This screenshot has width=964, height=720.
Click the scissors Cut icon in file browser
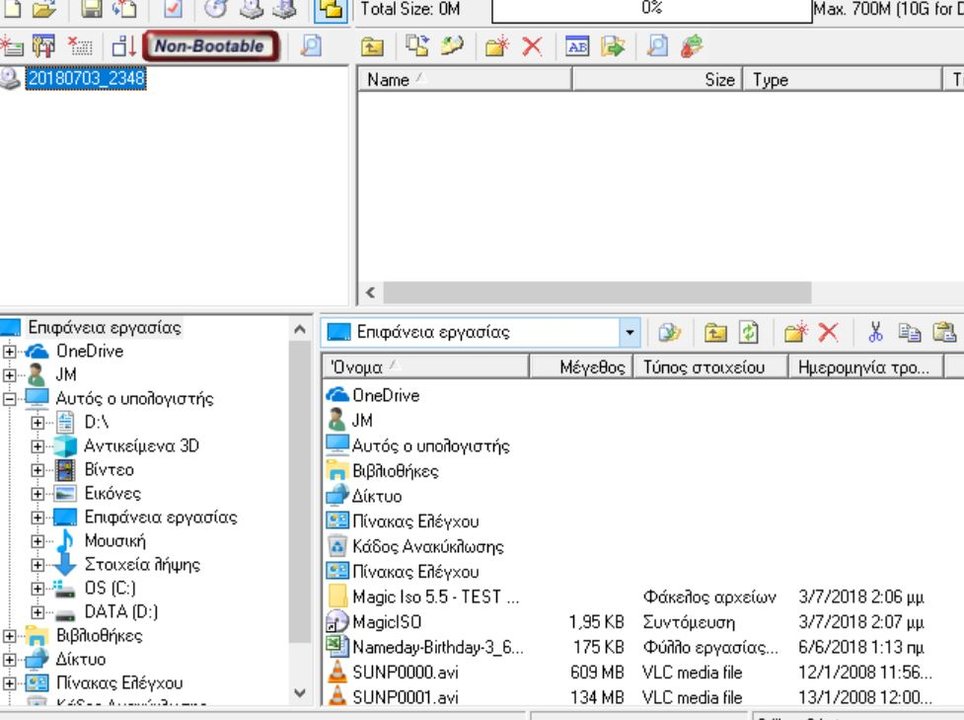pos(876,332)
